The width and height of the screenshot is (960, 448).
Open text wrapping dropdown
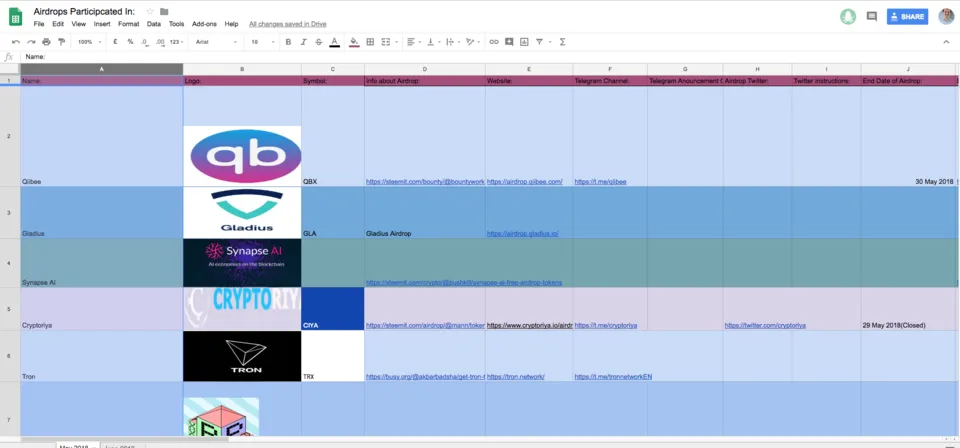452,42
